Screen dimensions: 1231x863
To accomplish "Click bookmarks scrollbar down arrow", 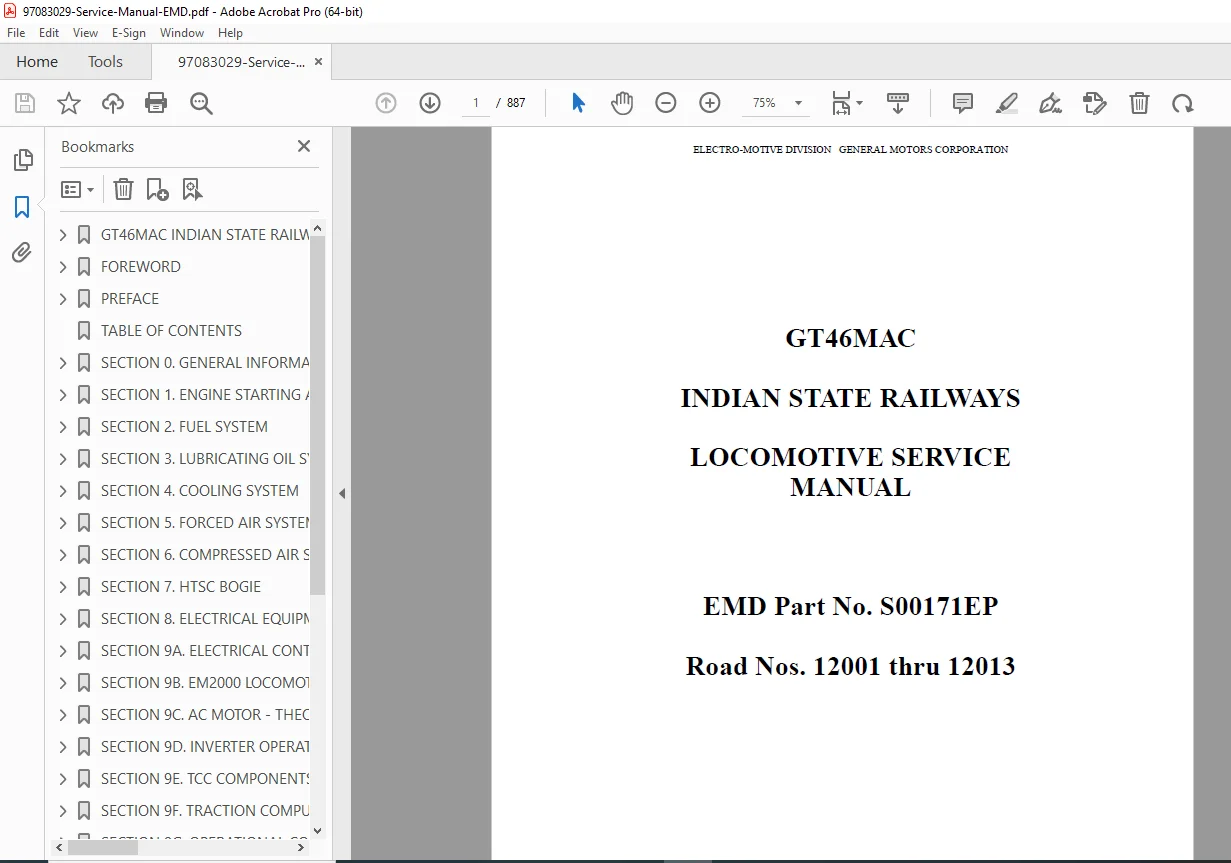I will [x=318, y=830].
